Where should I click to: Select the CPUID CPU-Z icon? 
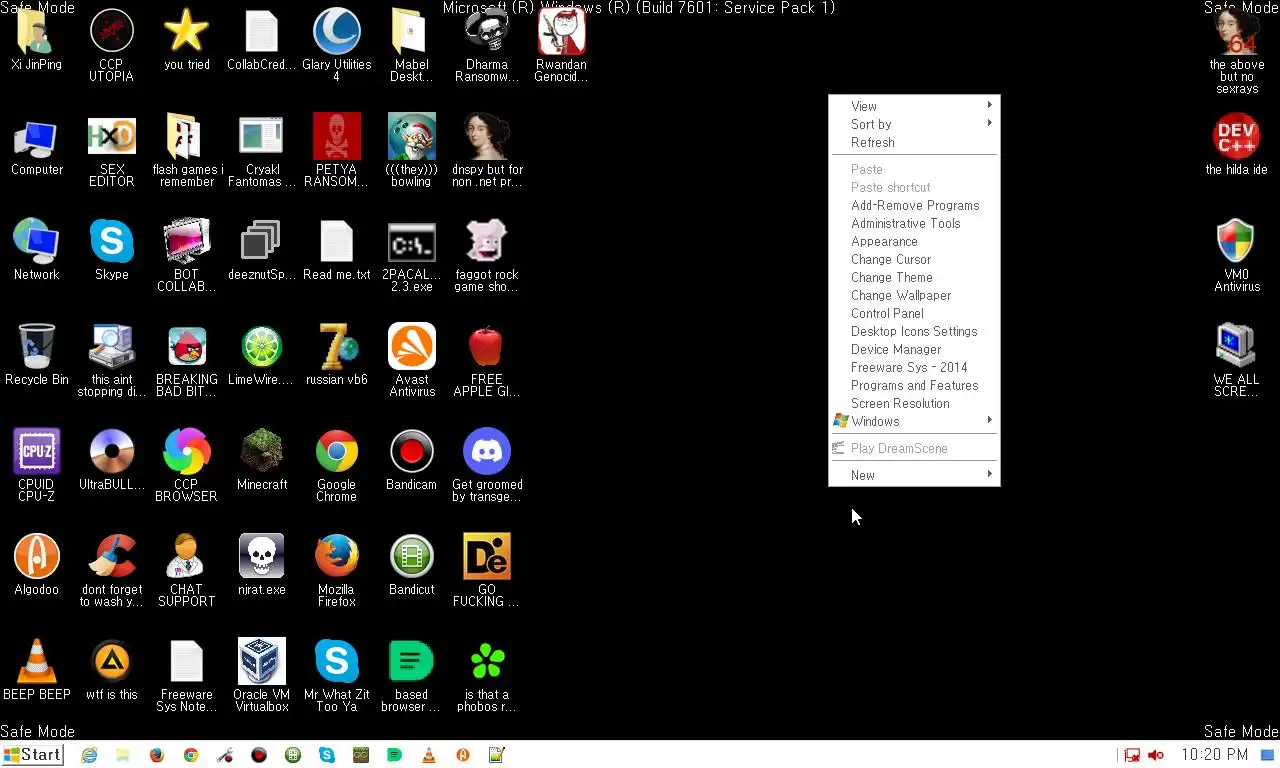[36, 465]
